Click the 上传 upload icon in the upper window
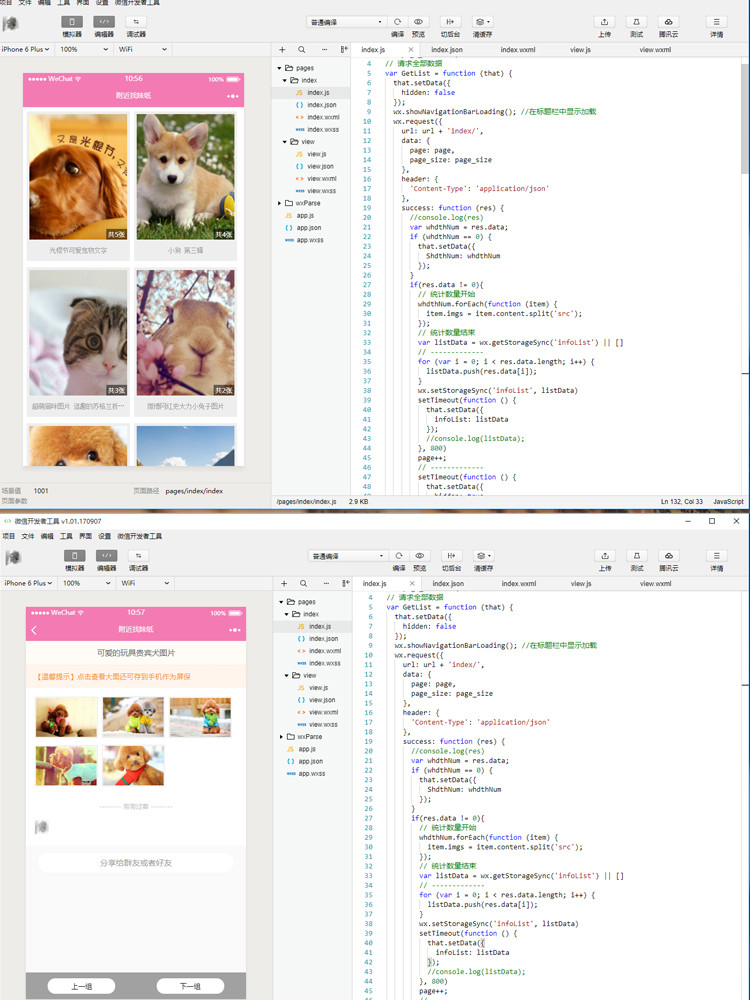 click(604, 21)
